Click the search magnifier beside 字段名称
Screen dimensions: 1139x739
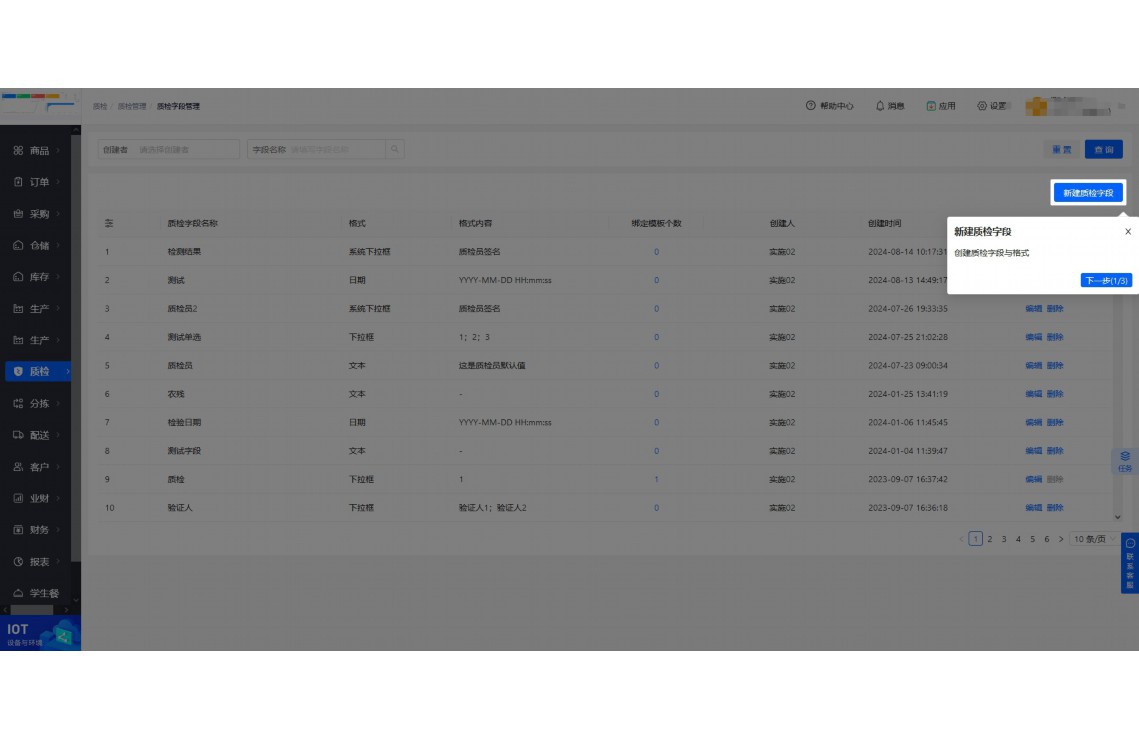(395, 149)
